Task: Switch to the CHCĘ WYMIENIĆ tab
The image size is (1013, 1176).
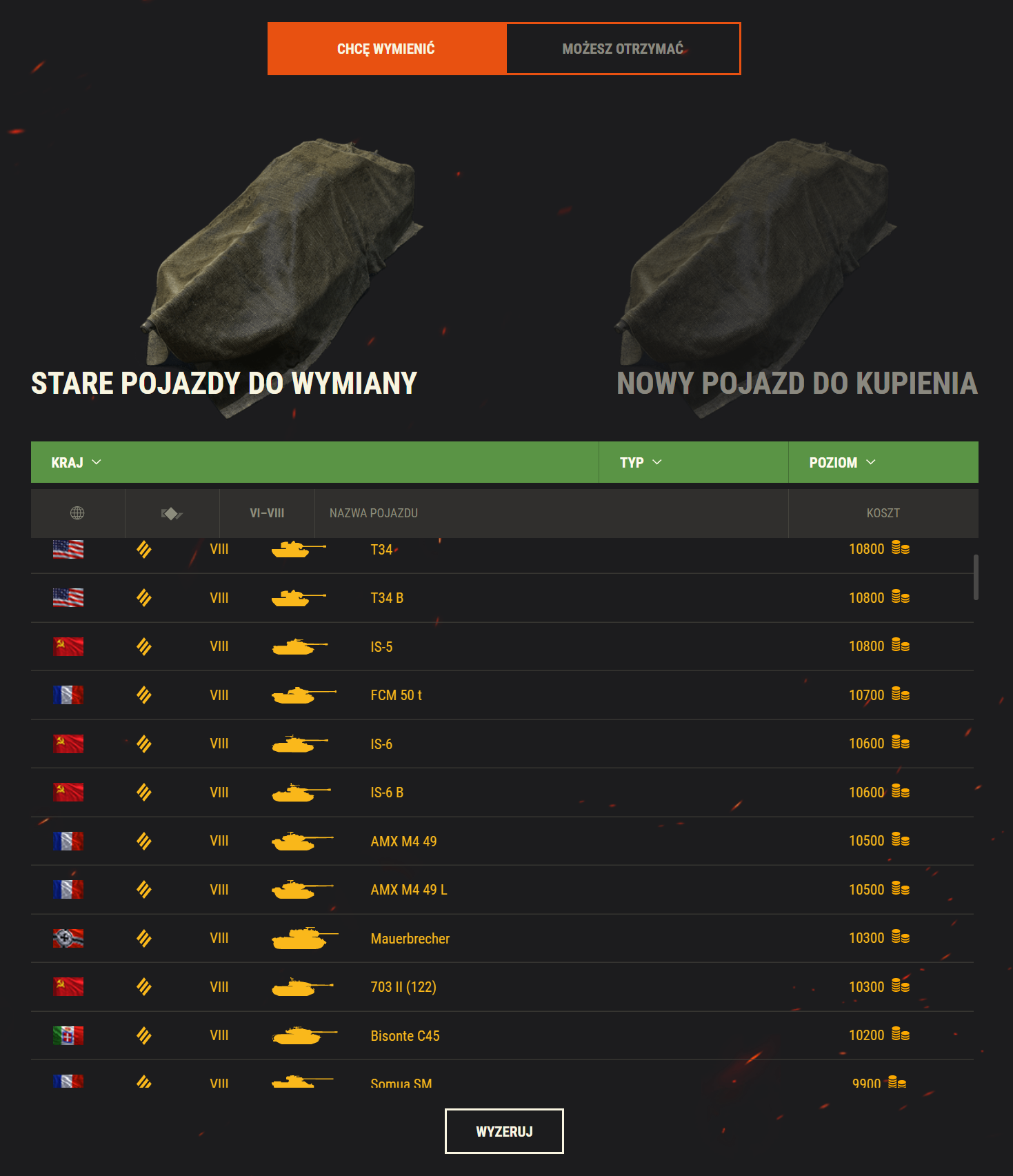Action: click(386, 49)
